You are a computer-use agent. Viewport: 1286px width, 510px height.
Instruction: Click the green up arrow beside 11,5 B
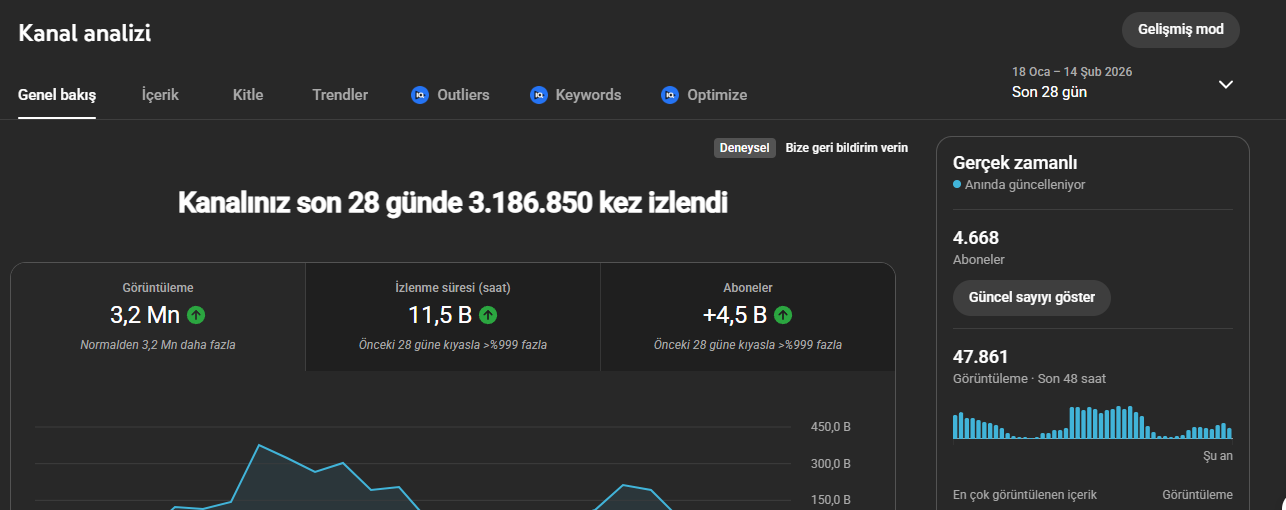click(x=487, y=315)
